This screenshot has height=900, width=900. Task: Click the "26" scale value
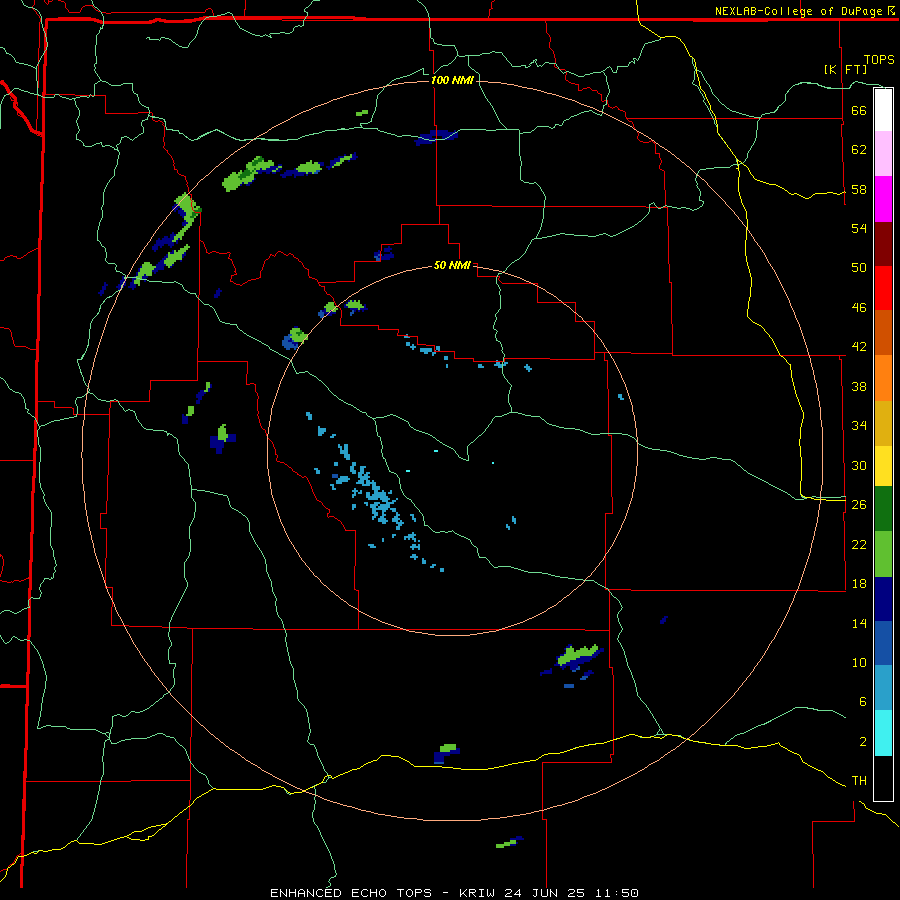click(x=859, y=505)
